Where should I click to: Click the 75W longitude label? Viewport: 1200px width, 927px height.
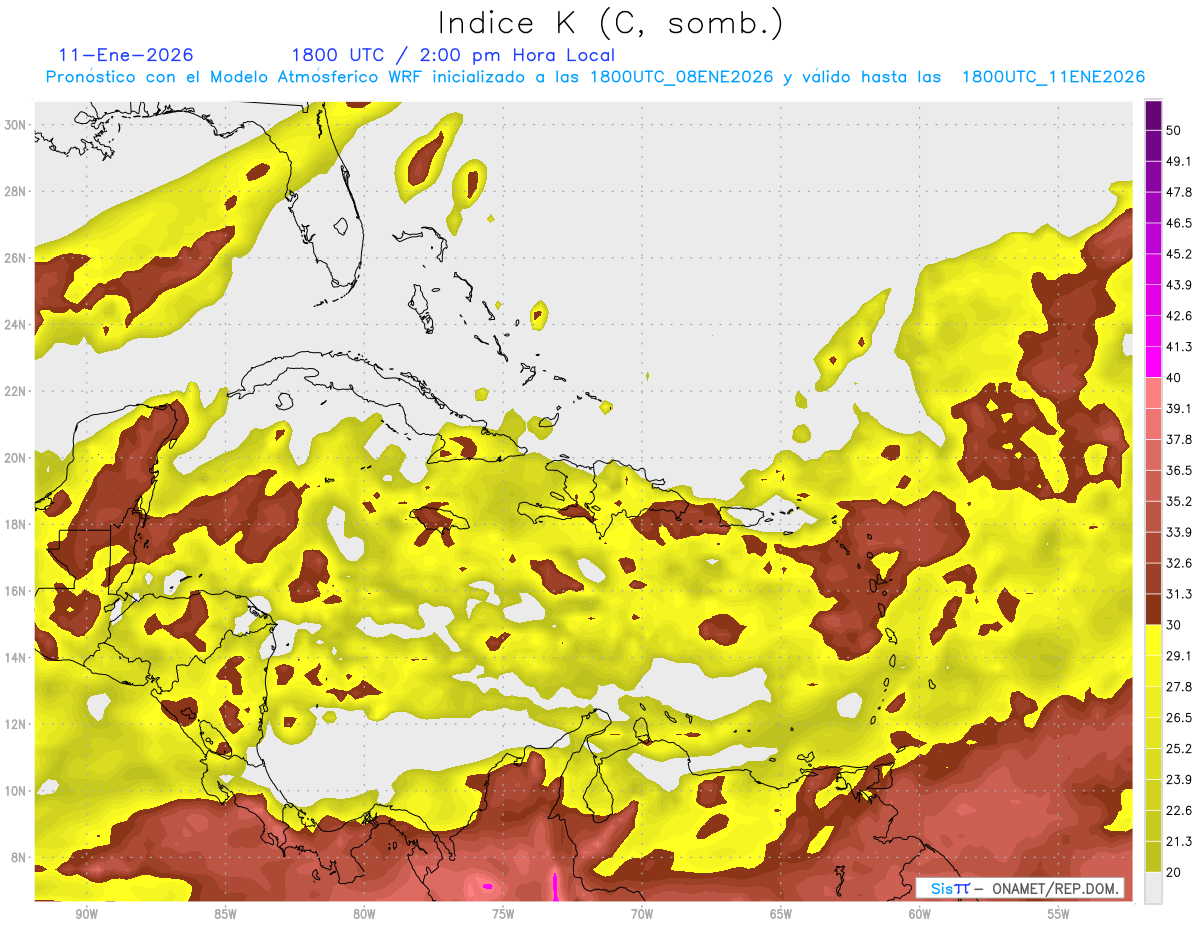point(503,914)
